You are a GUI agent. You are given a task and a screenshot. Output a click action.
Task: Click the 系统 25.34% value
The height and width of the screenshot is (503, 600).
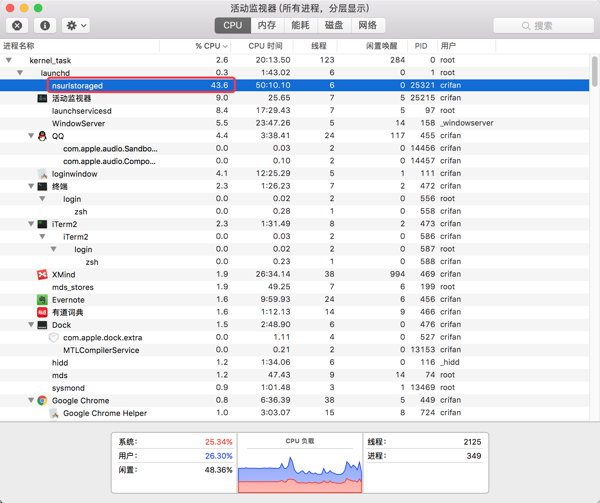[x=218, y=442]
